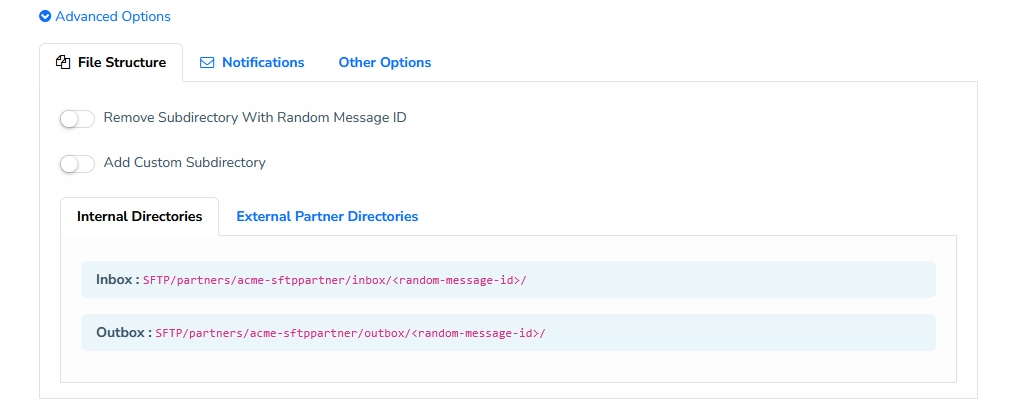Click the 'Outbox :' label
The width and height of the screenshot is (1017, 411).
(124, 333)
